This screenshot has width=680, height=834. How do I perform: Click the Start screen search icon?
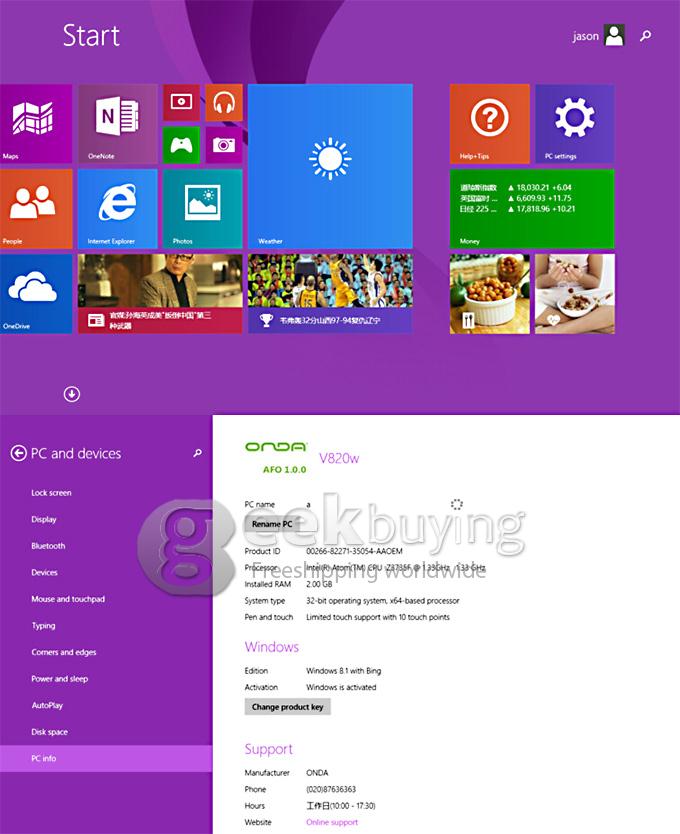tap(645, 36)
